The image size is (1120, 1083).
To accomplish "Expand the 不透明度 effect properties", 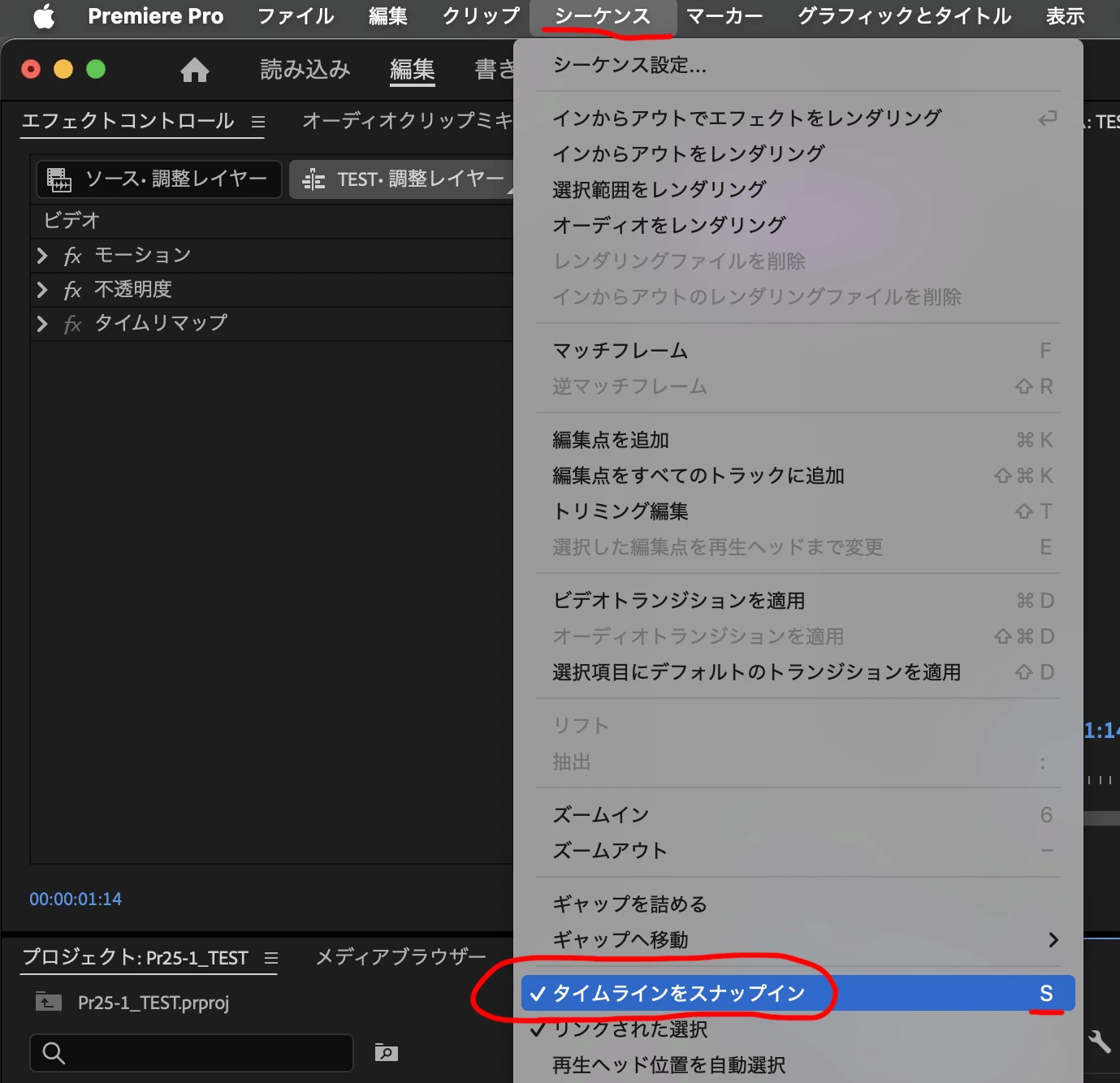I will click(x=42, y=290).
